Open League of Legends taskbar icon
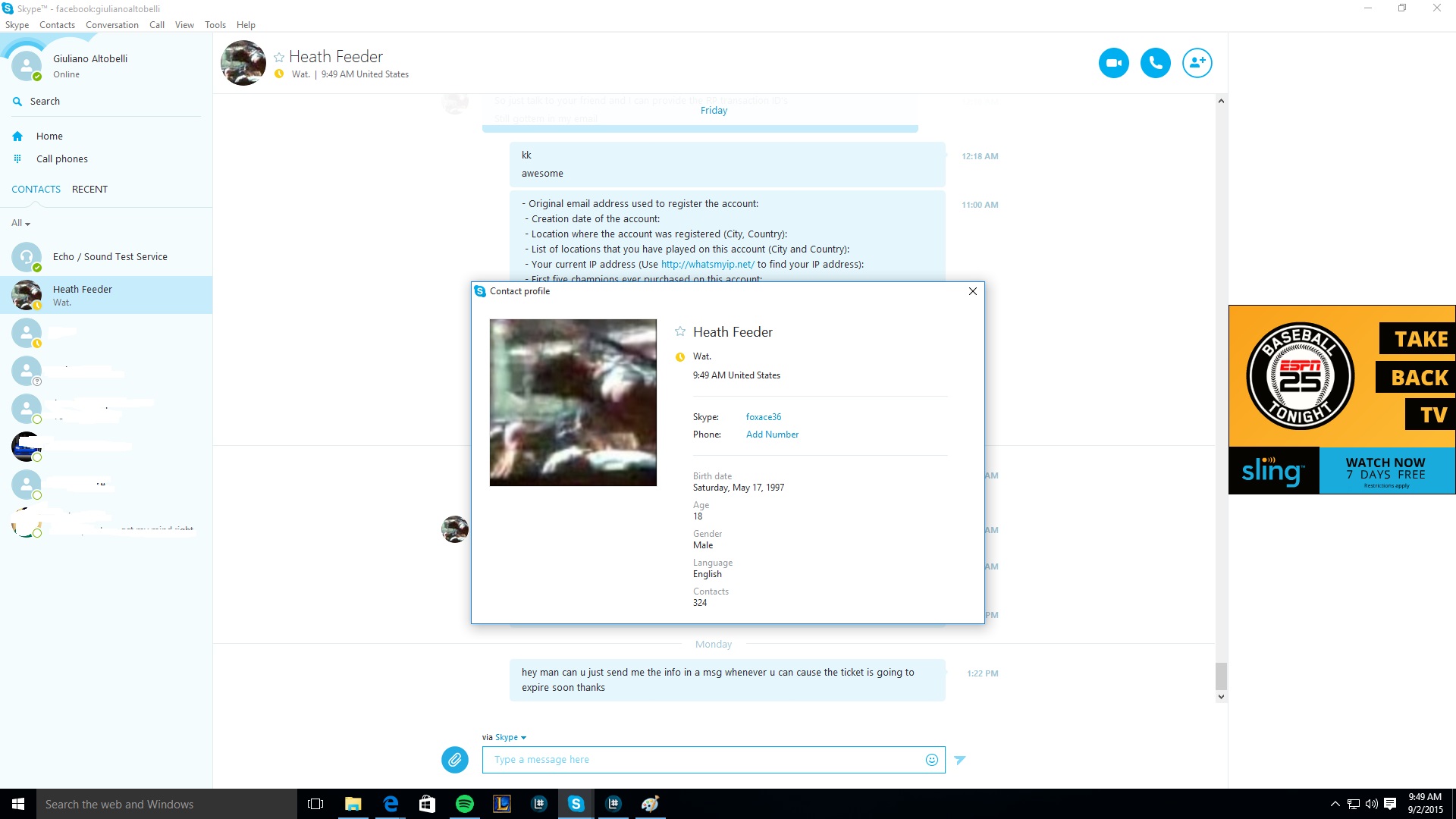This screenshot has width=1456, height=819. click(x=502, y=804)
